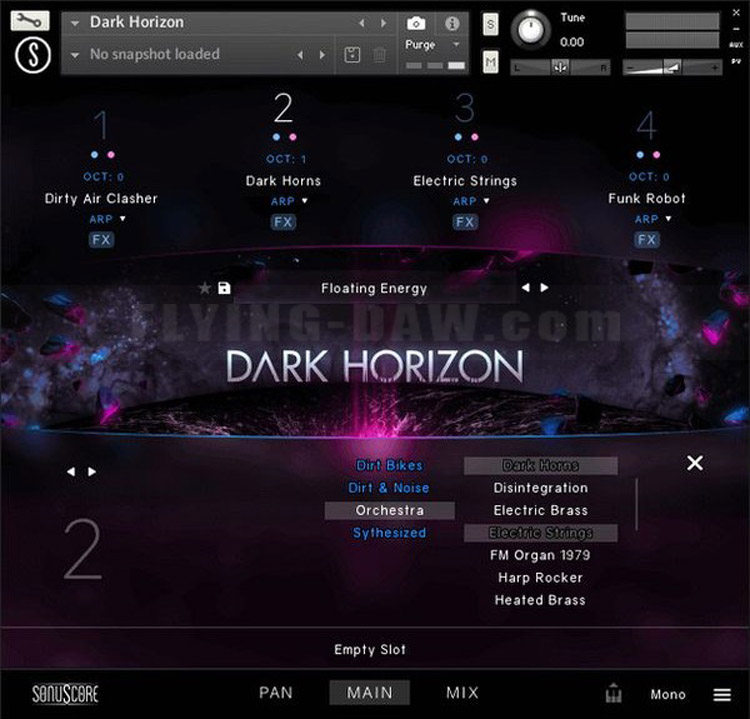Toggle FX for Dark Horns layer

283,222
